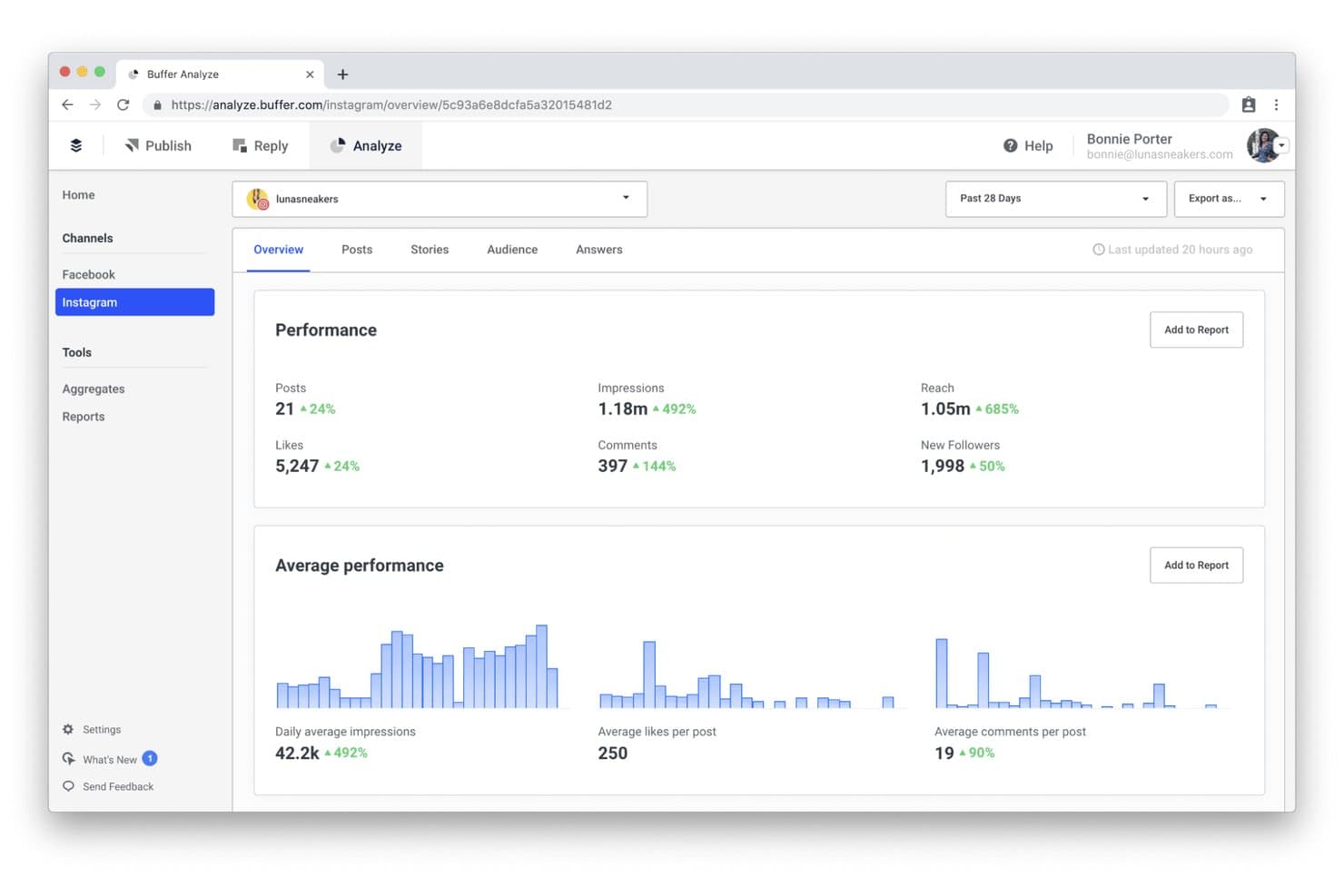Click the Settings gear icon
The image size is (1344, 896).
(x=68, y=729)
